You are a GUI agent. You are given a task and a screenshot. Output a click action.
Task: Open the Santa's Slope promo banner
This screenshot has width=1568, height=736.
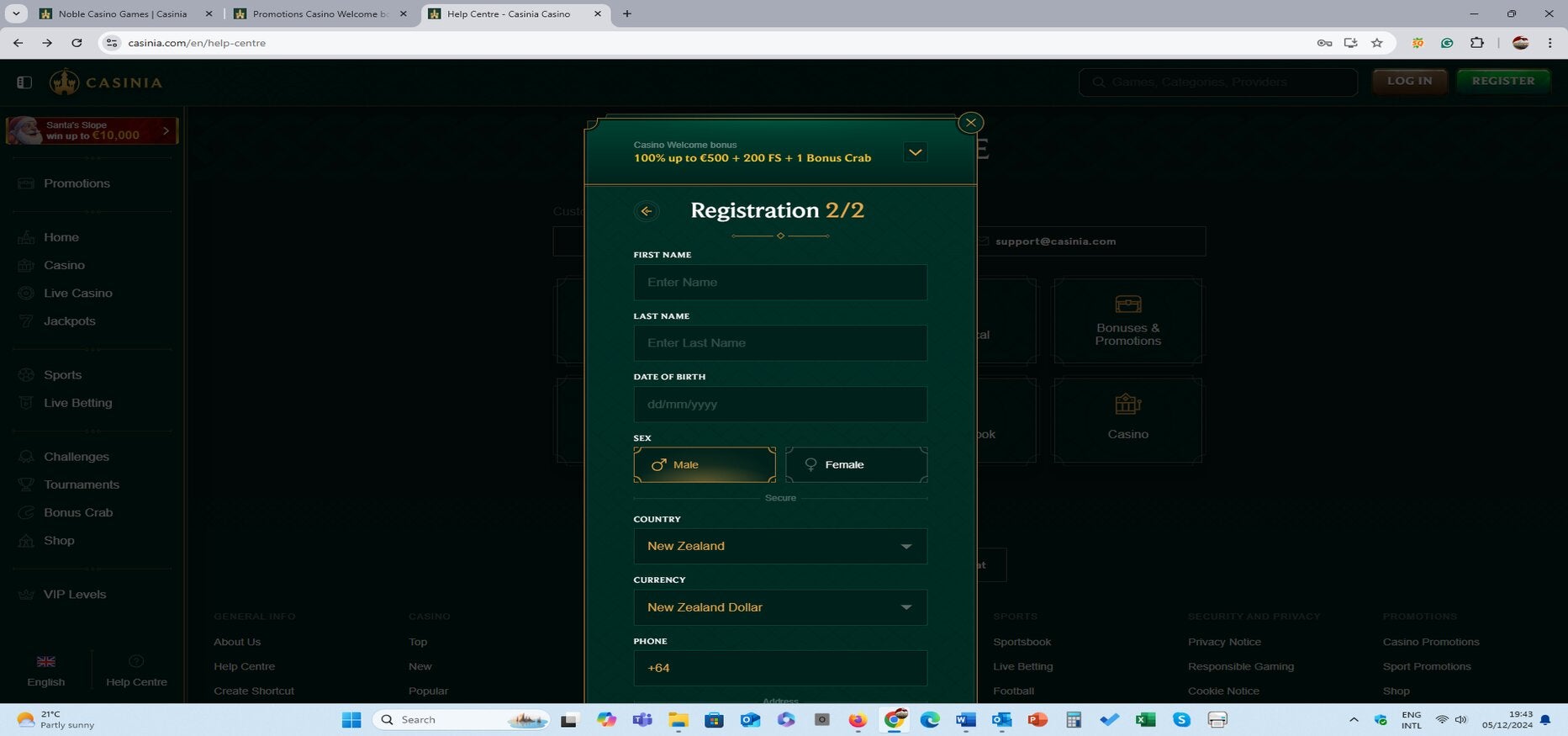[x=92, y=130]
